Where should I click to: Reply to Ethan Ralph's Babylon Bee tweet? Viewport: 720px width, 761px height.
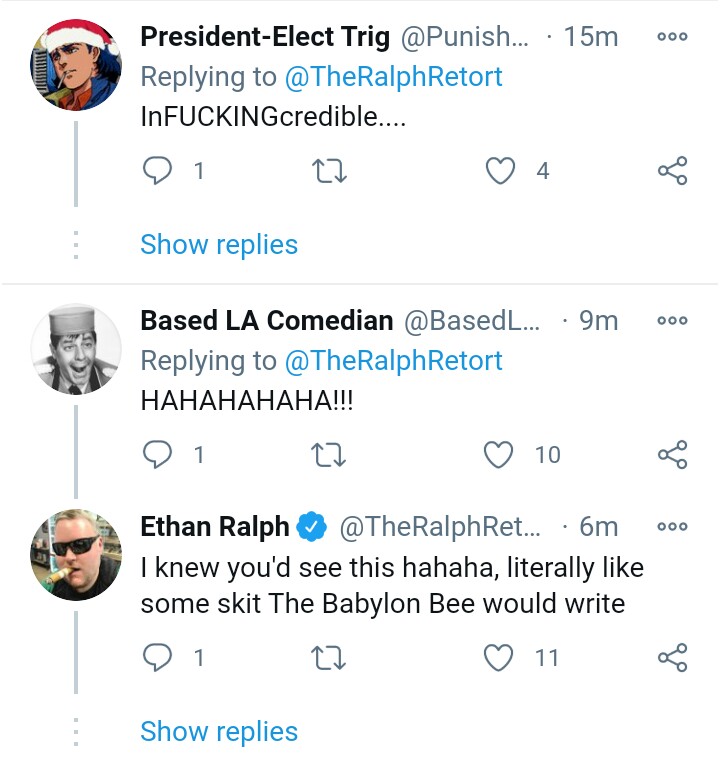click(157, 658)
